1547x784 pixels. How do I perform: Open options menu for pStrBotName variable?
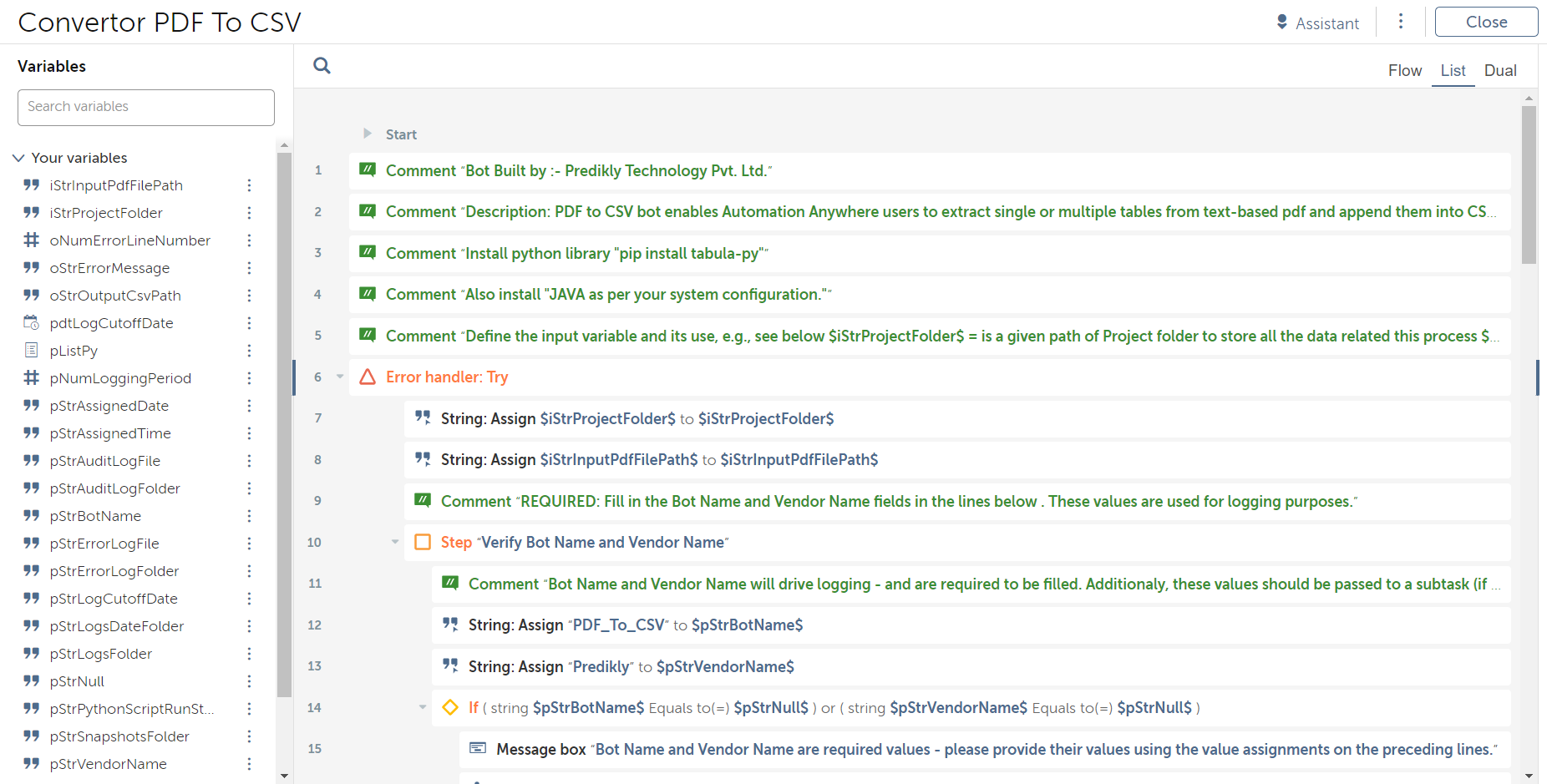pyautogui.click(x=249, y=516)
